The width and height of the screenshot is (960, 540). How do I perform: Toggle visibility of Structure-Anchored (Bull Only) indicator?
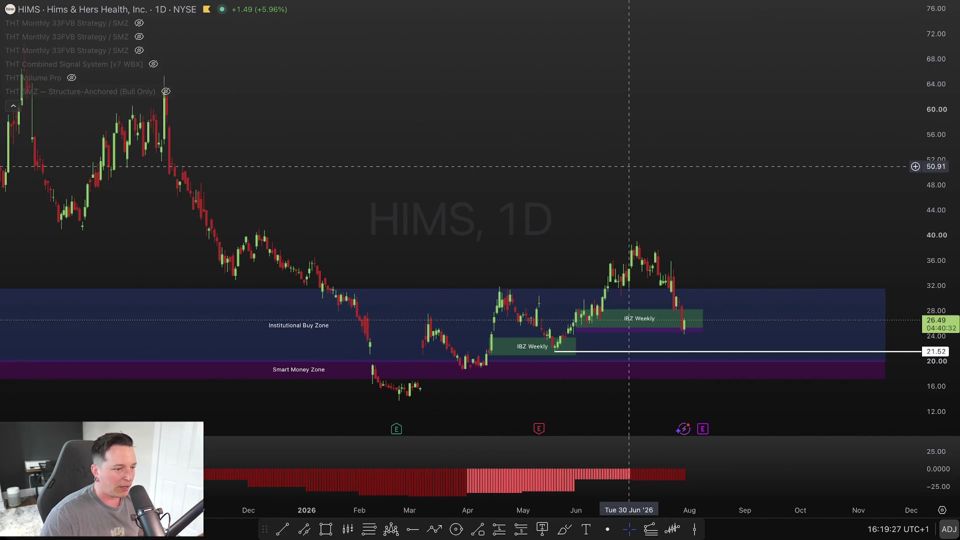click(165, 91)
